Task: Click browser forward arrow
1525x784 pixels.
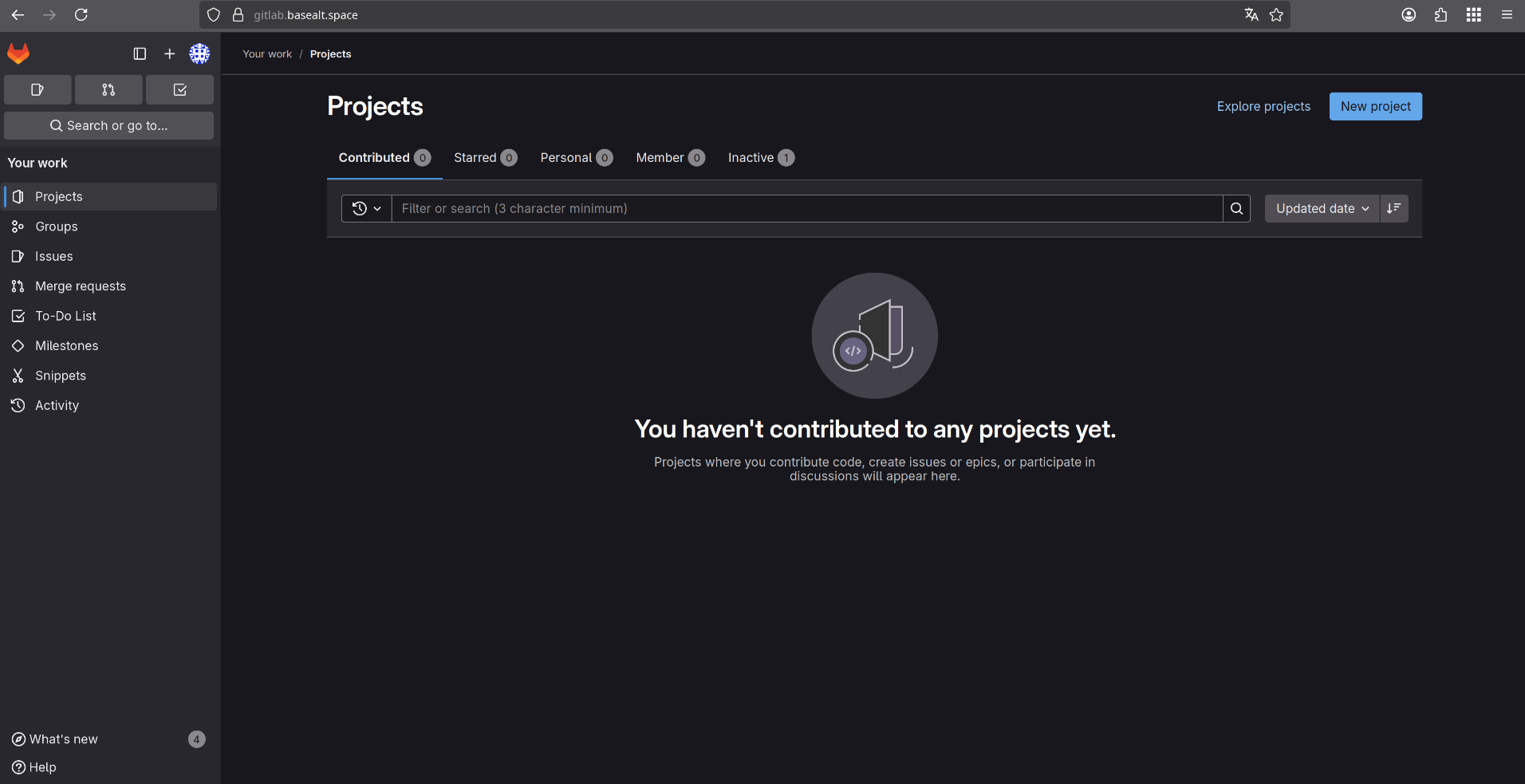Action: [49, 14]
